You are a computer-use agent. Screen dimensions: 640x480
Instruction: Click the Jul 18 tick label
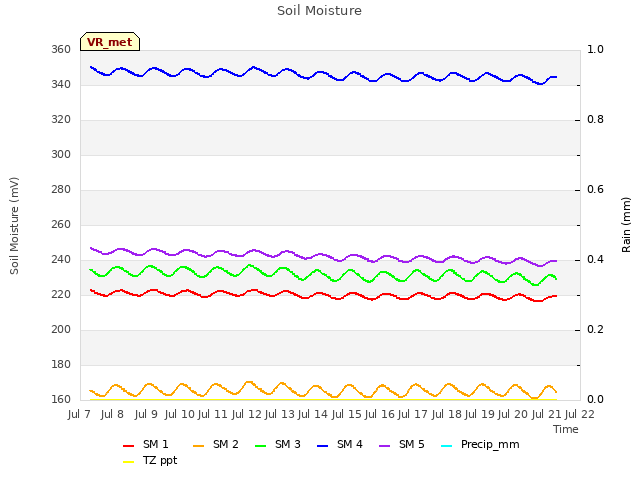[447, 414]
